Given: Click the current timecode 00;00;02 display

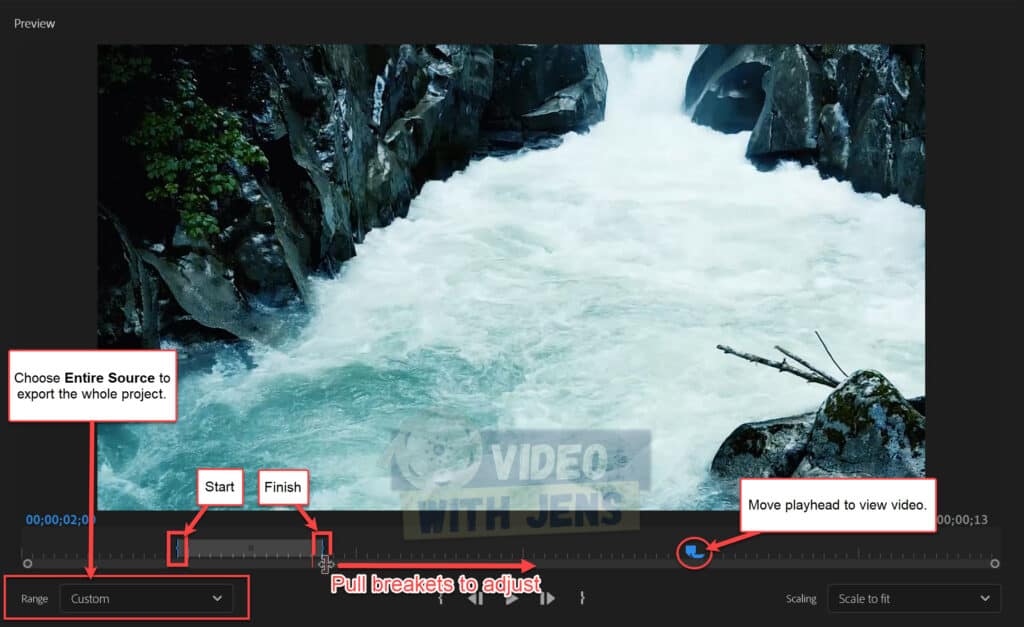Looking at the screenshot, I should 60,520.
